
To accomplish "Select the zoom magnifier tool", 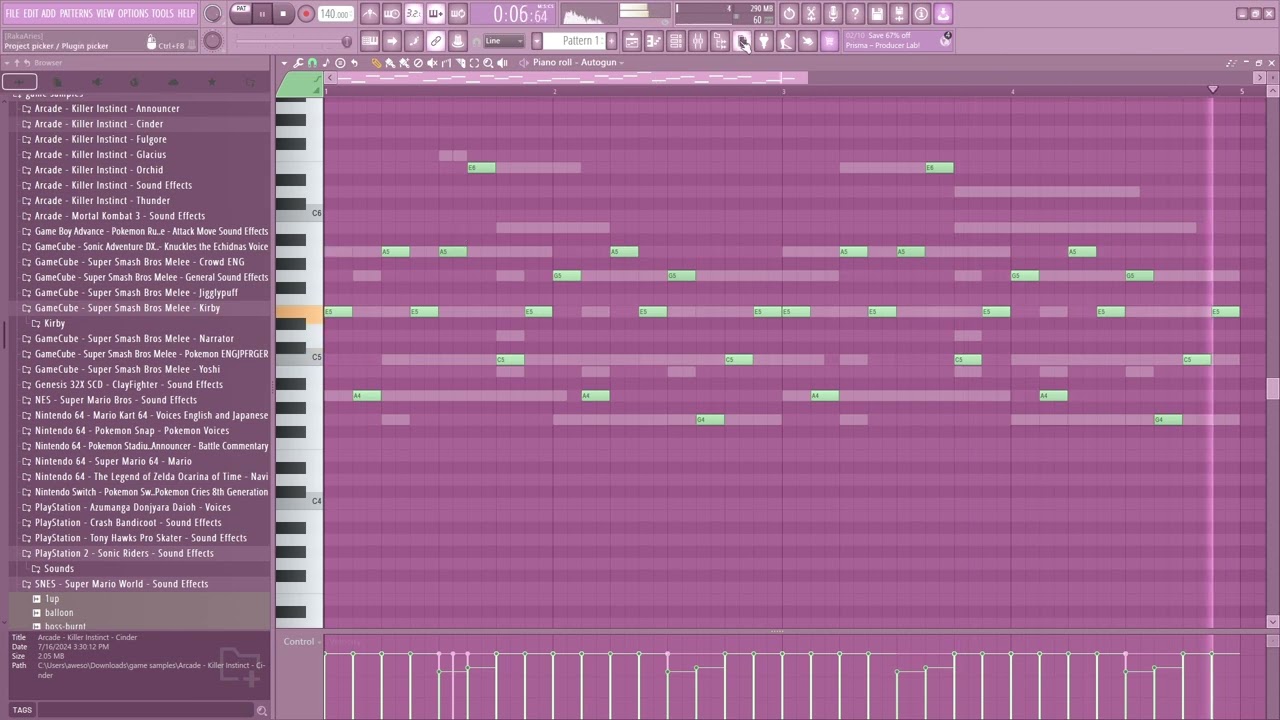I will (x=488, y=63).
